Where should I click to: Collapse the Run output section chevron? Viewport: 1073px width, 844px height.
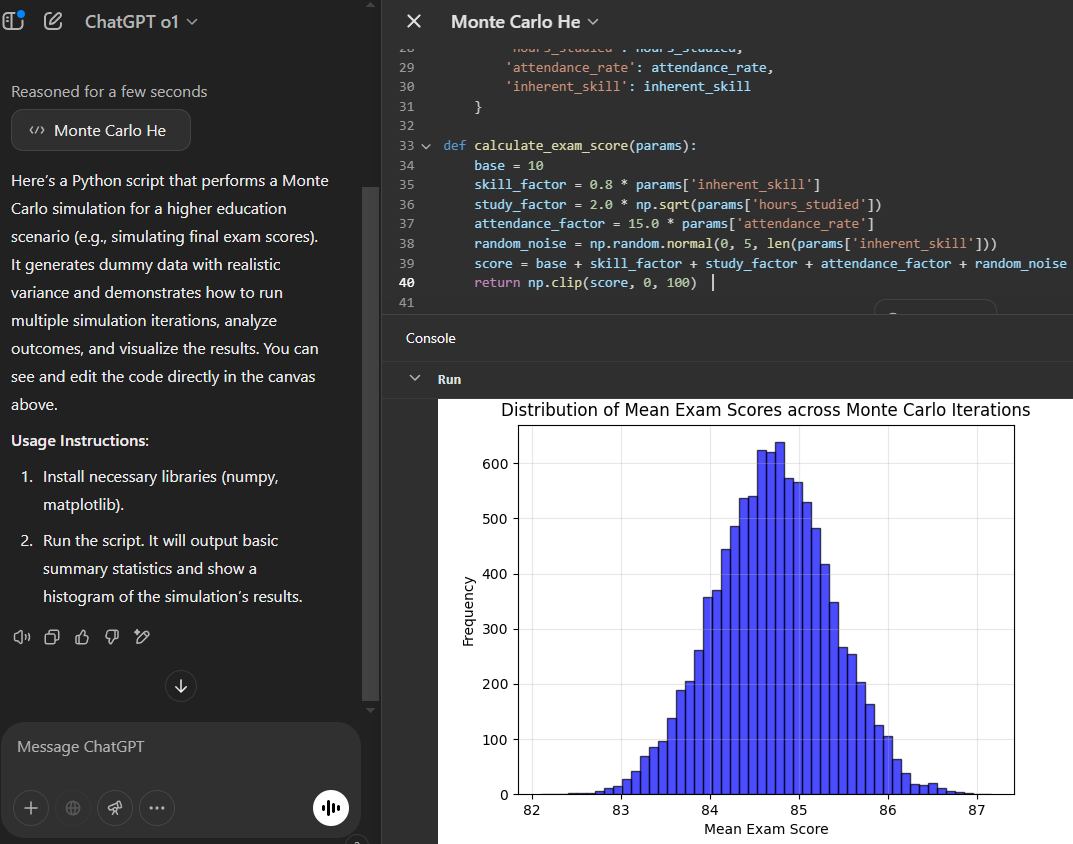pos(416,379)
